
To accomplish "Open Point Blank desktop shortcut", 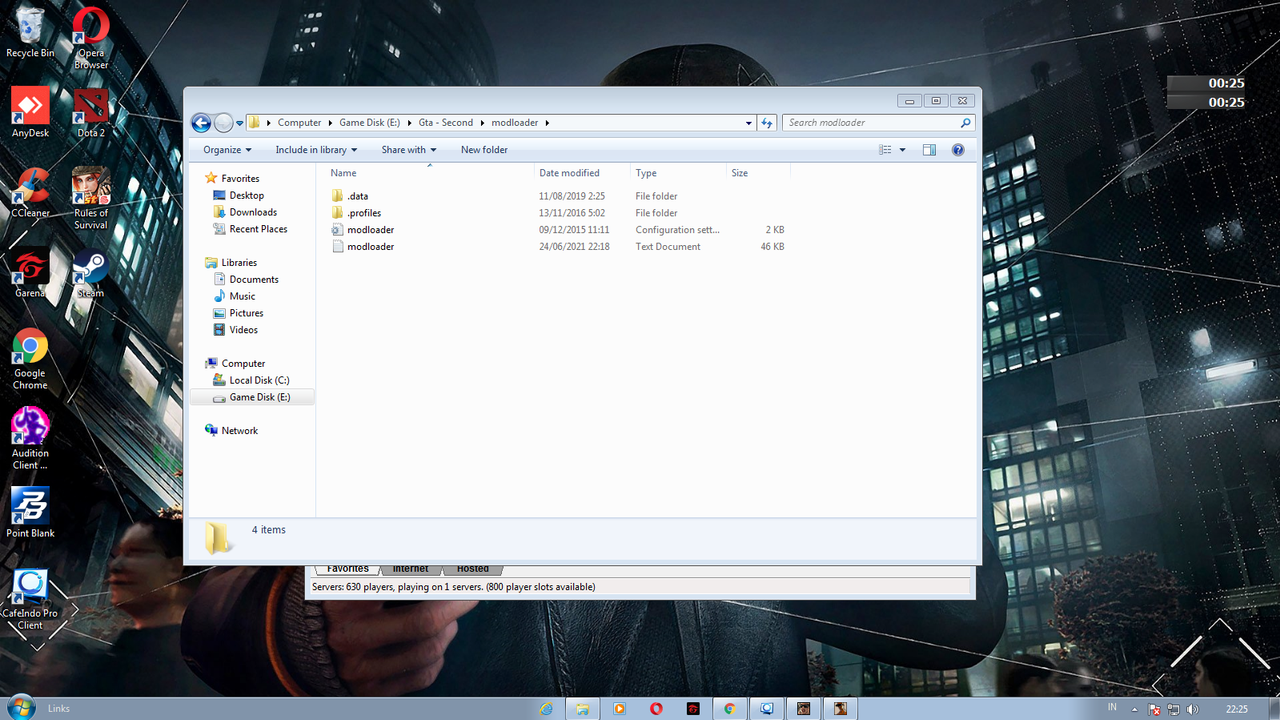I will [x=30, y=512].
